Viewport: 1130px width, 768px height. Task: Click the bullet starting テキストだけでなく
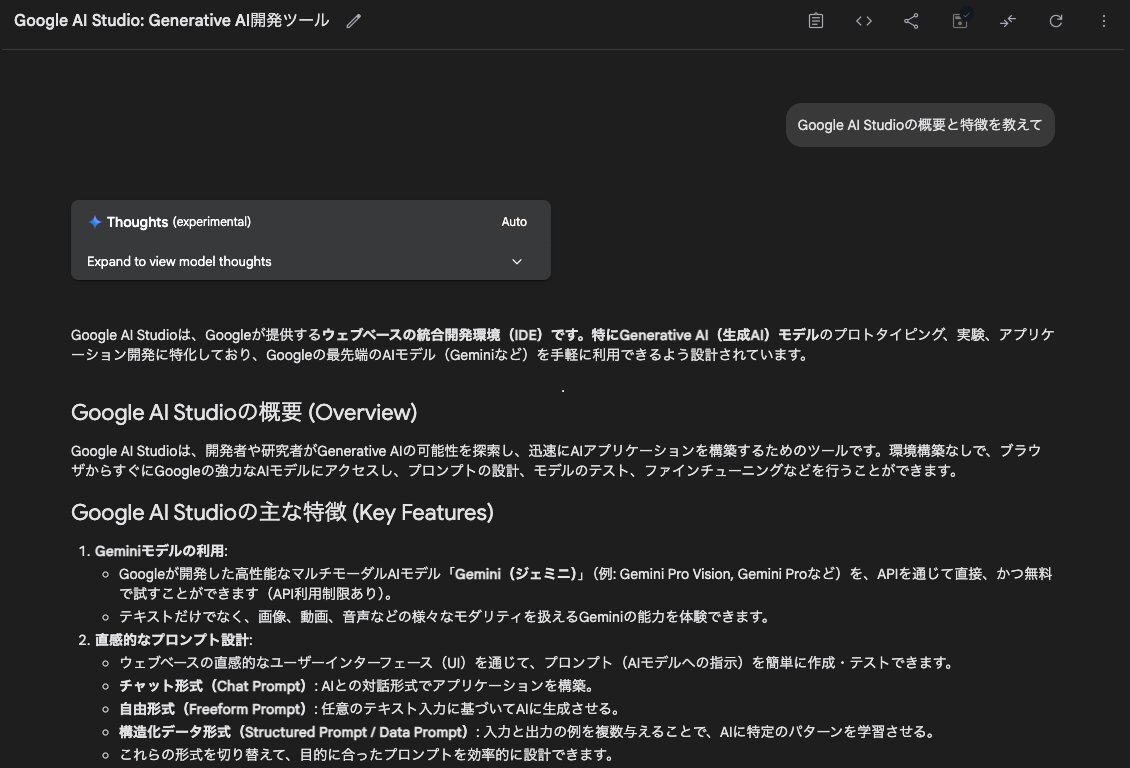pyautogui.click(x=444, y=617)
